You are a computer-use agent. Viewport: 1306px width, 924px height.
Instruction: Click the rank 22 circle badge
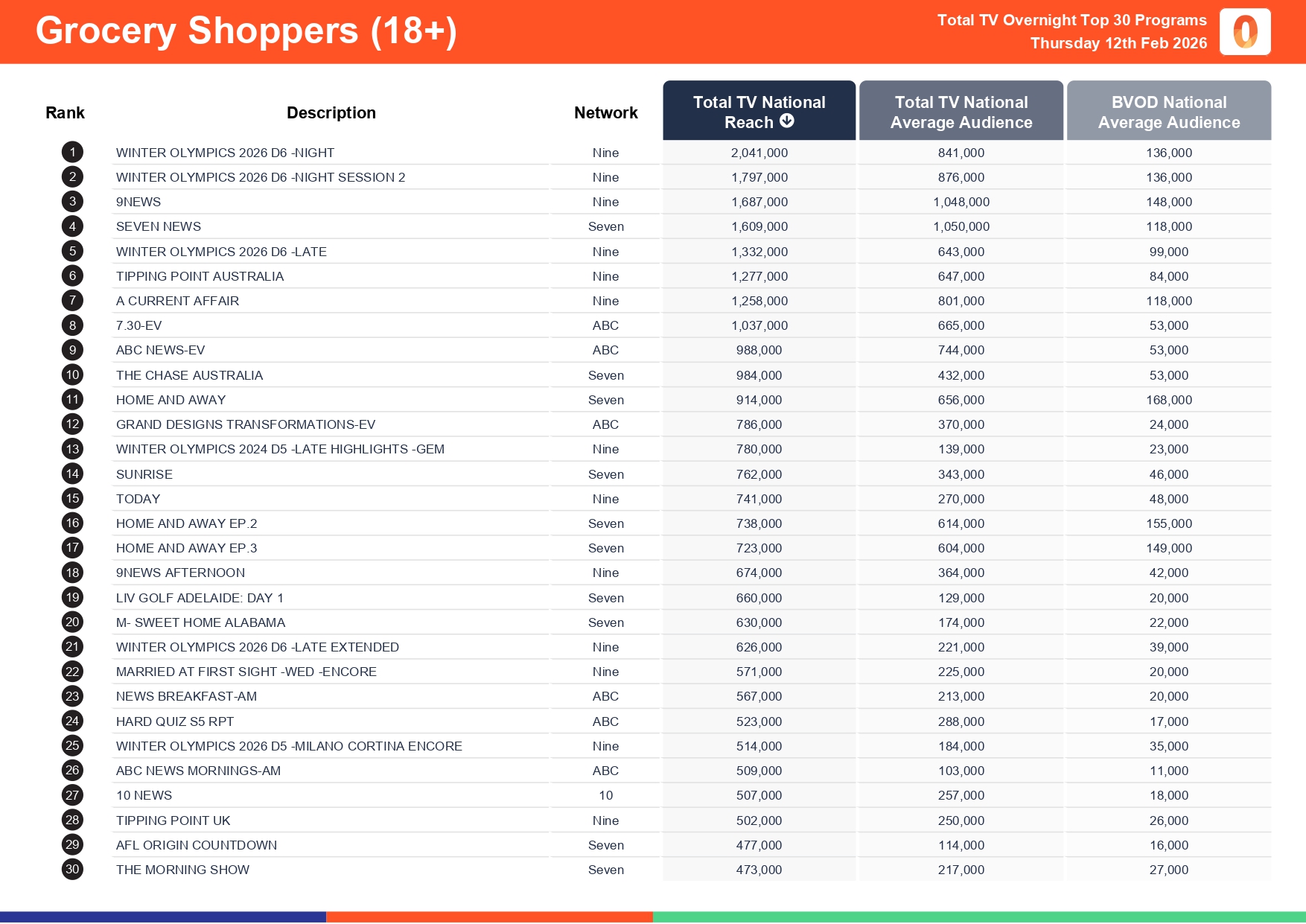coord(72,672)
